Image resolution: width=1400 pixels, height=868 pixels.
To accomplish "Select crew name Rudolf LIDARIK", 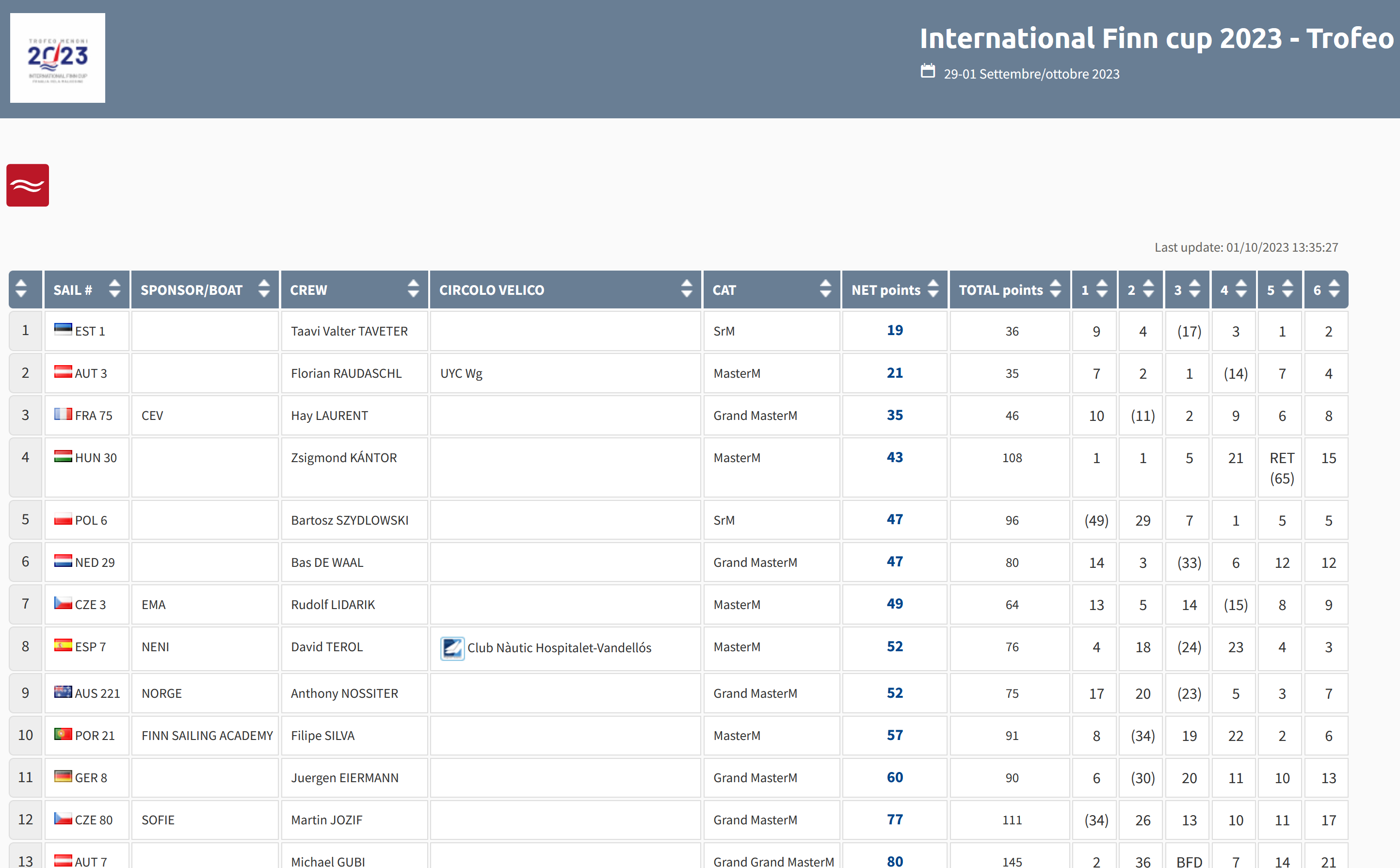I will 333,605.
